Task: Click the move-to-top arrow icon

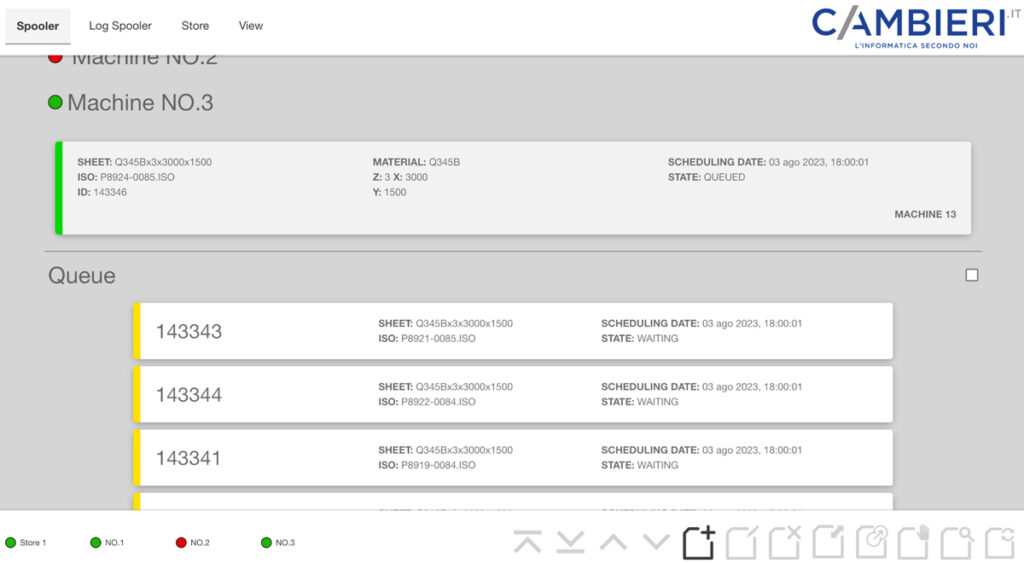Action: 527,542
